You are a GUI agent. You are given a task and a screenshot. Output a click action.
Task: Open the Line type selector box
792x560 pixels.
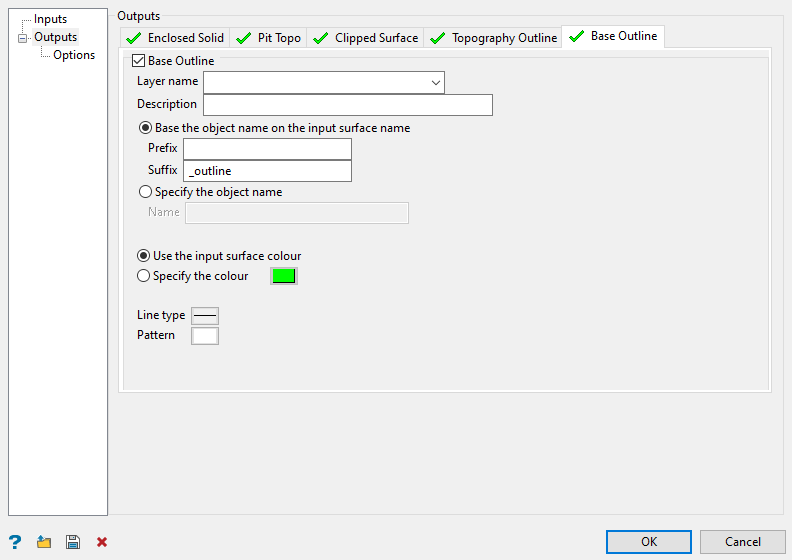coord(205,315)
